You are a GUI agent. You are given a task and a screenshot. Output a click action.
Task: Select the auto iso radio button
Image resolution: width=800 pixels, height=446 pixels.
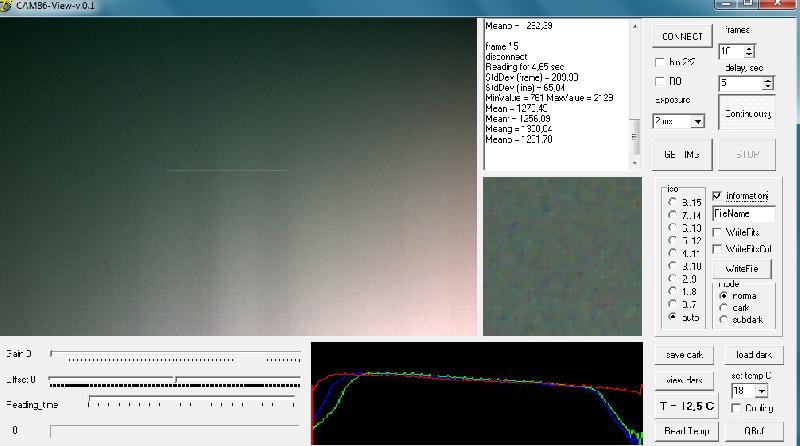[672, 317]
